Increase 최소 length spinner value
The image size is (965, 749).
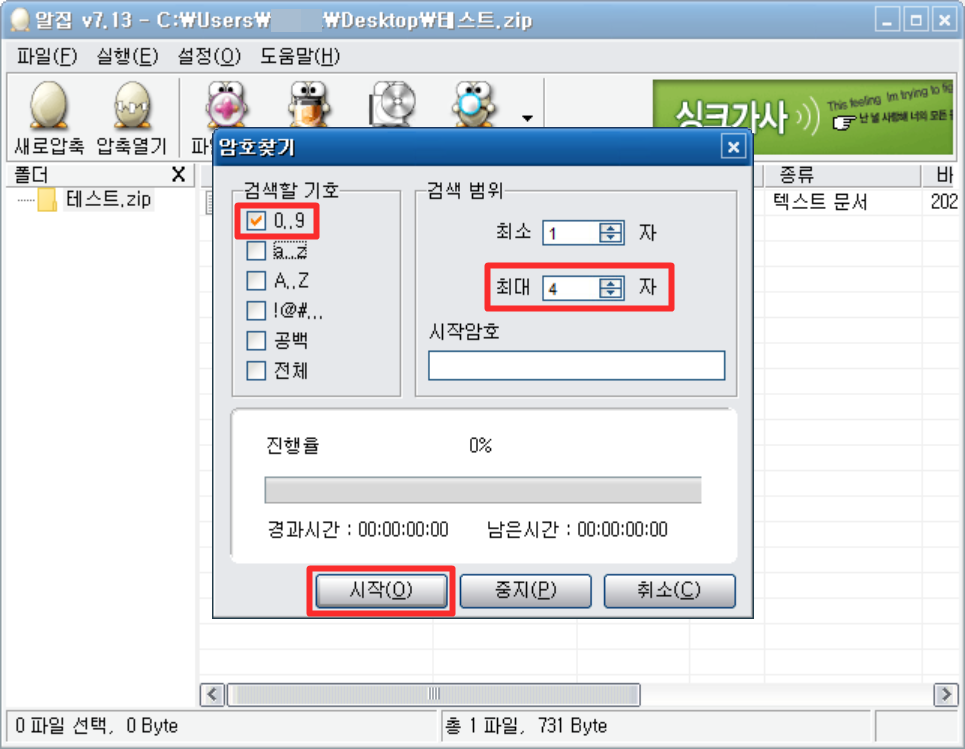(x=611, y=228)
